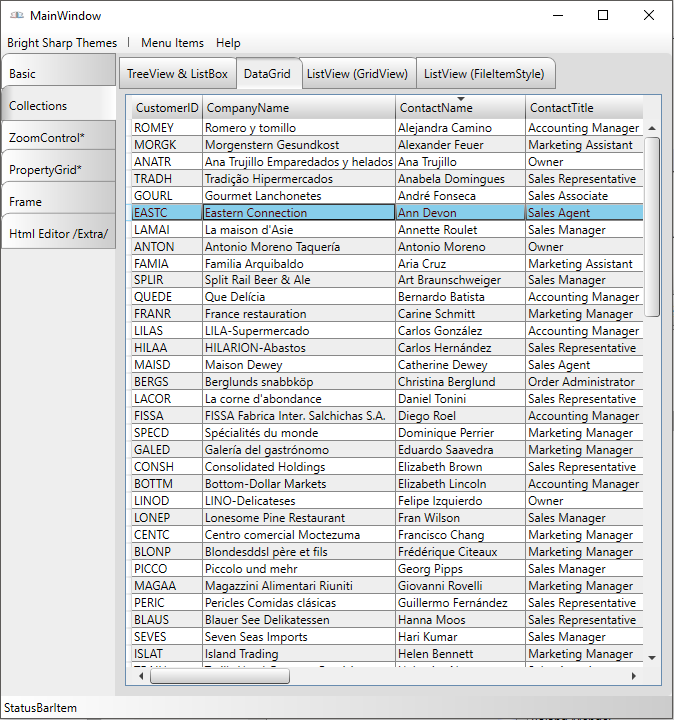Image resolution: width=674 pixels, height=720 pixels.
Task: Open the PropertyGrid* side tab
Action: tap(58, 170)
